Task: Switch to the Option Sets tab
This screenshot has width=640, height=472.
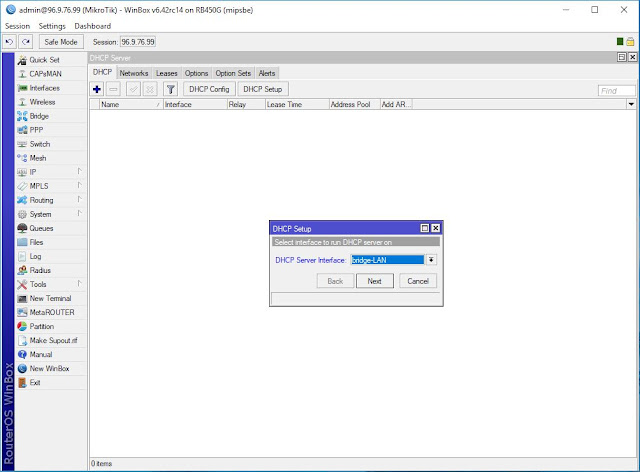Action: [233, 73]
